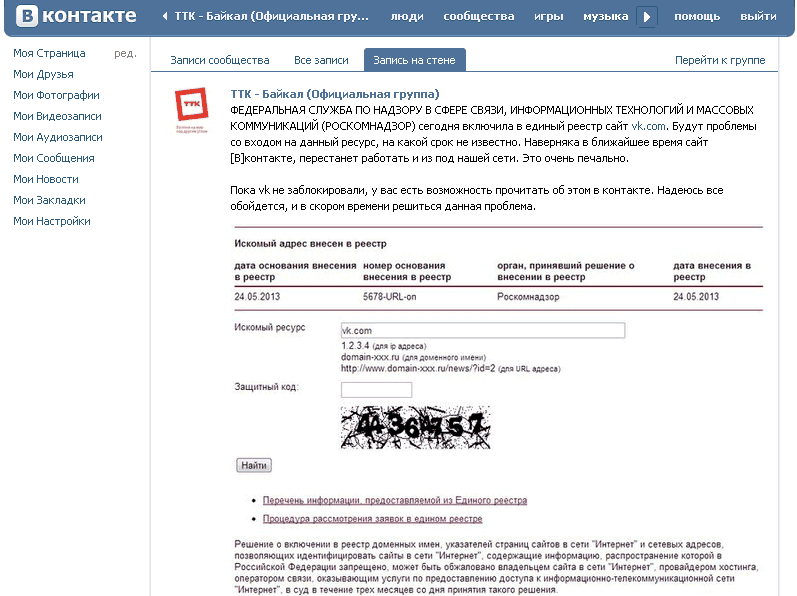Click the Найти button
This screenshot has height=596, width=797.
tap(254, 465)
